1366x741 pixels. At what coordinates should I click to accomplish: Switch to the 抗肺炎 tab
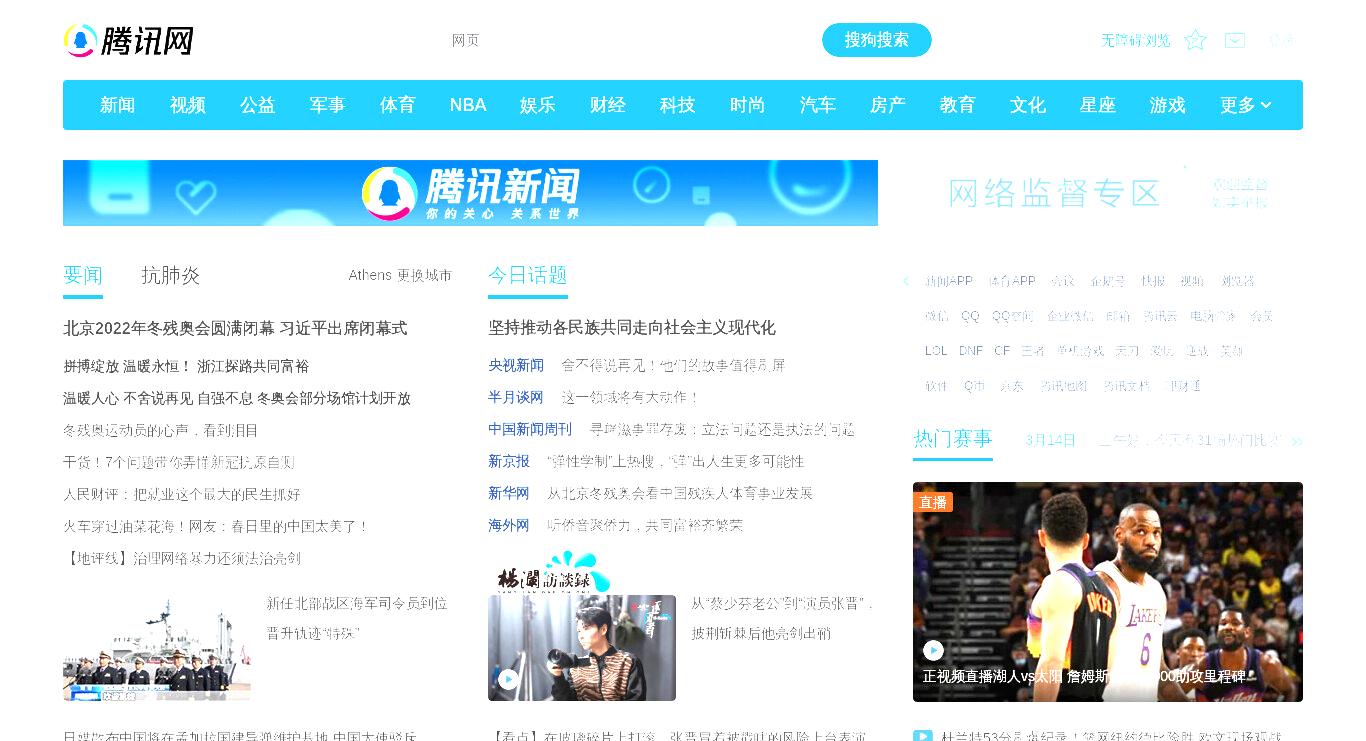tap(171, 276)
